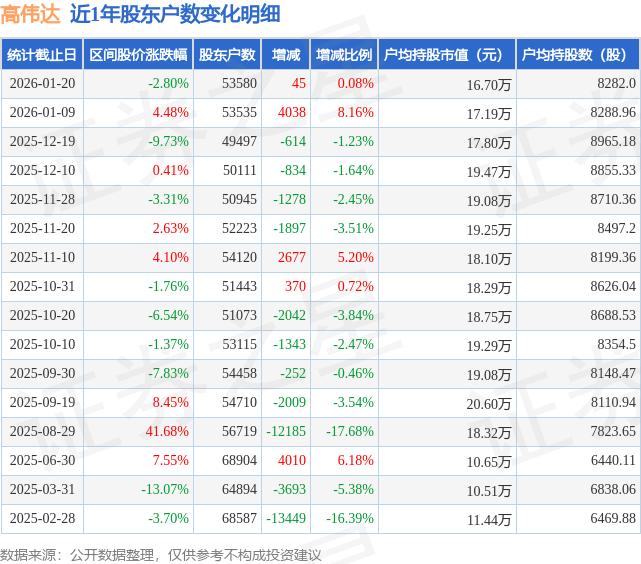
Task: Click the 统计截止日 column header
Action: tap(42, 54)
